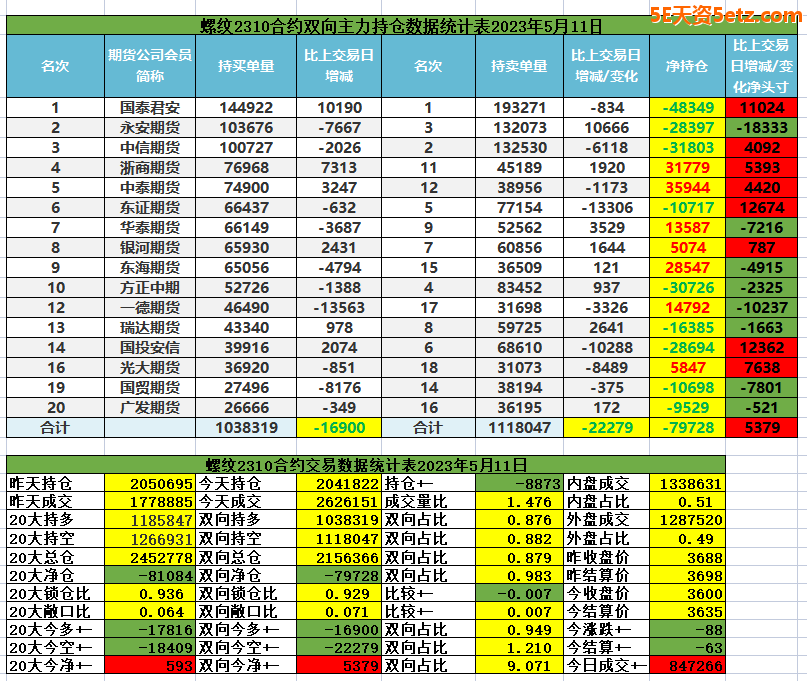Select the 今收盘价 value 3600

click(x=688, y=593)
